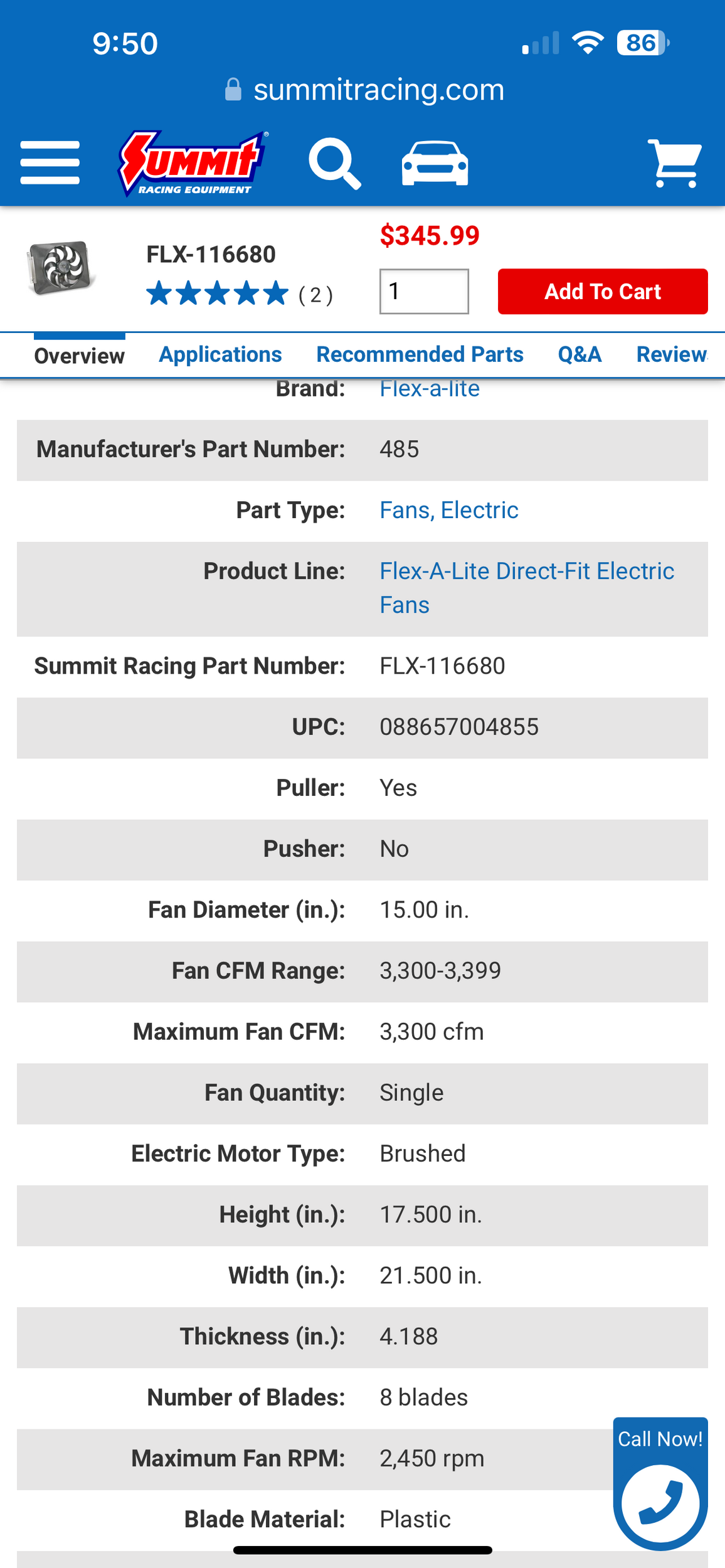Image resolution: width=725 pixels, height=1568 pixels.
Task: Tap the summitracing.com address bar
Action: click(x=378, y=90)
